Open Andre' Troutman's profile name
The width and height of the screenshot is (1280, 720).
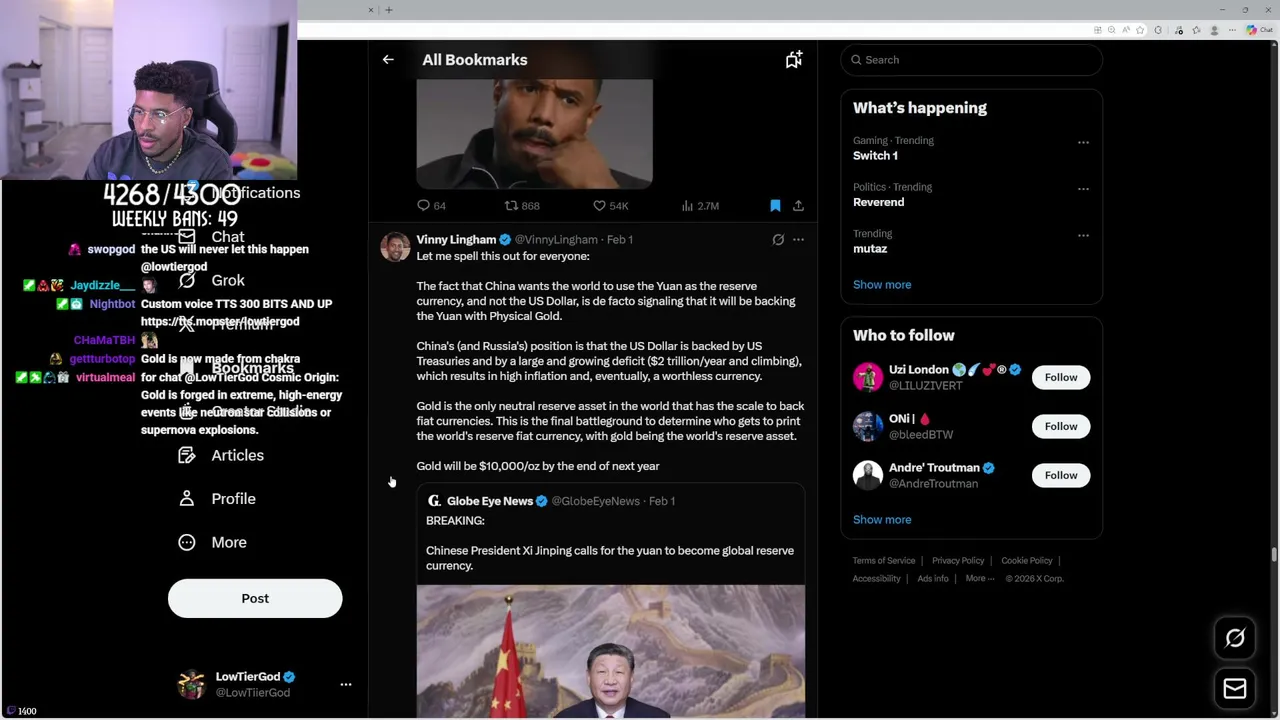coord(934,468)
